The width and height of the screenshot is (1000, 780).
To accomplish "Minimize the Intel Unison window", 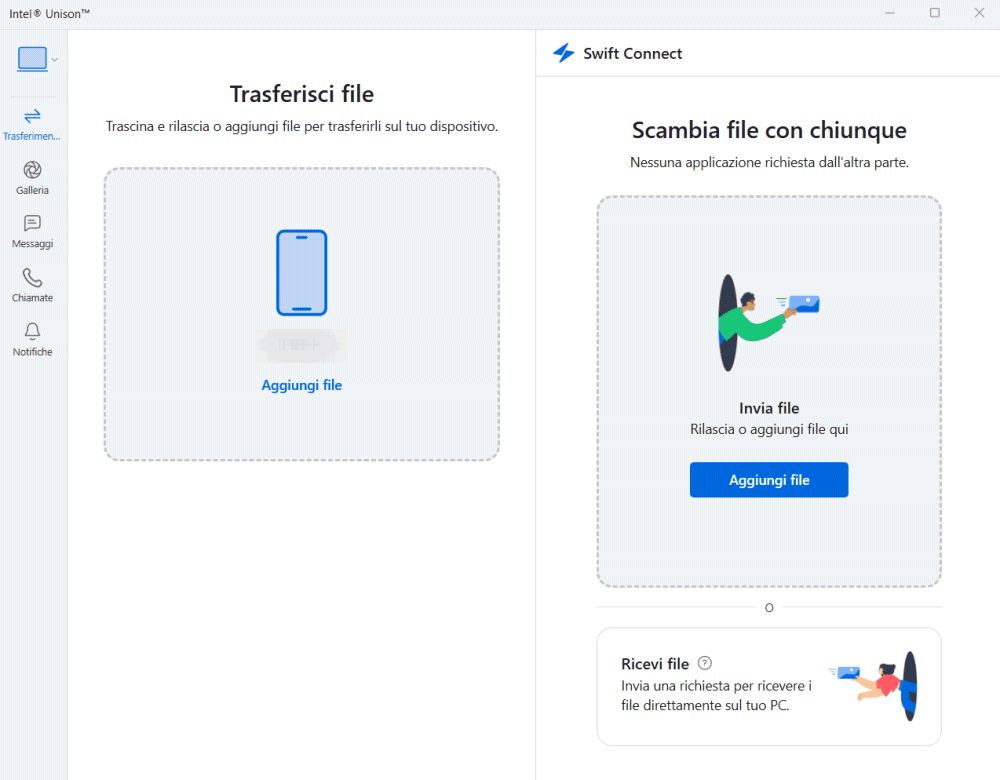I will point(890,13).
